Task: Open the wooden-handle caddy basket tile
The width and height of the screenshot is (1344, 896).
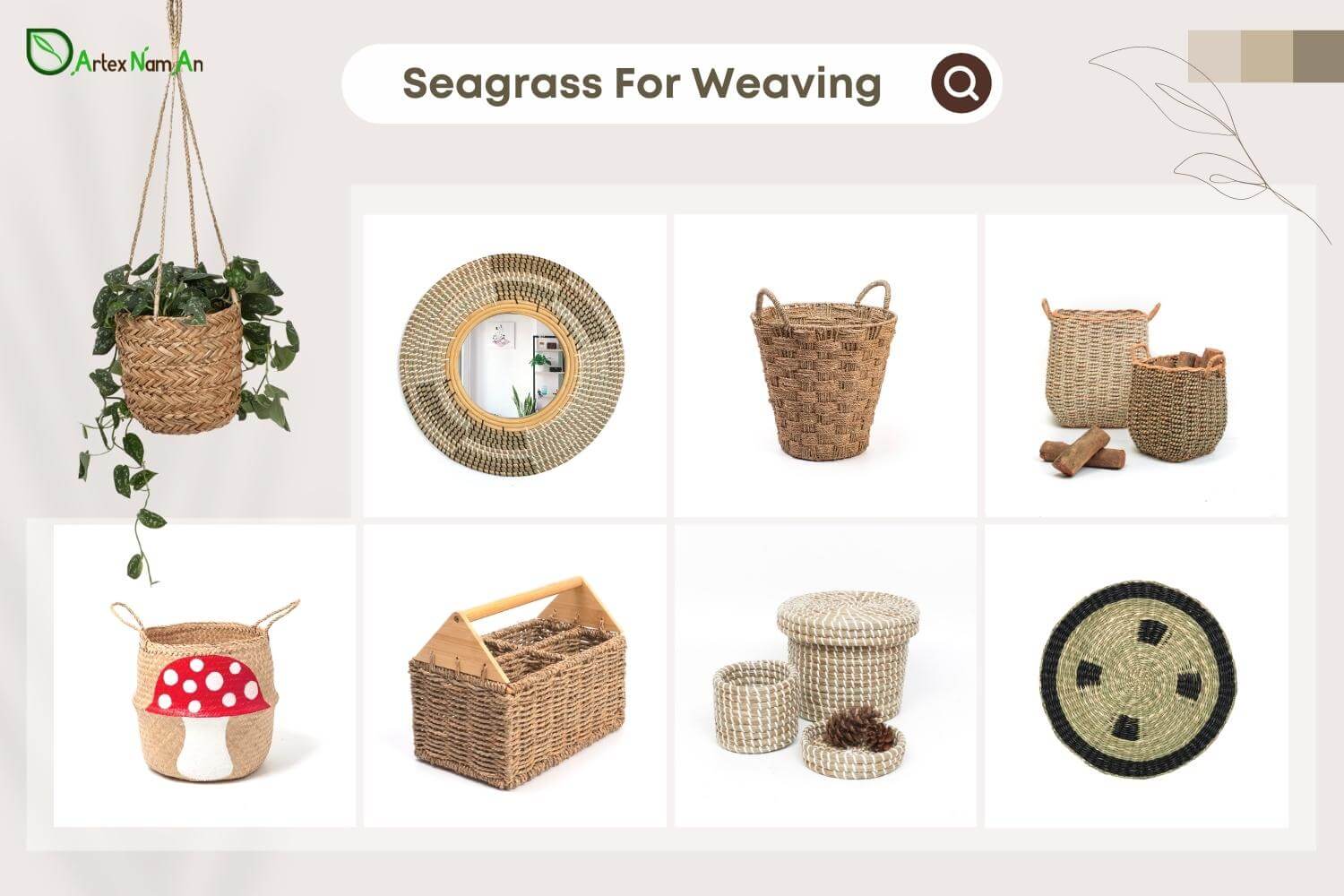Action: (514, 676)
